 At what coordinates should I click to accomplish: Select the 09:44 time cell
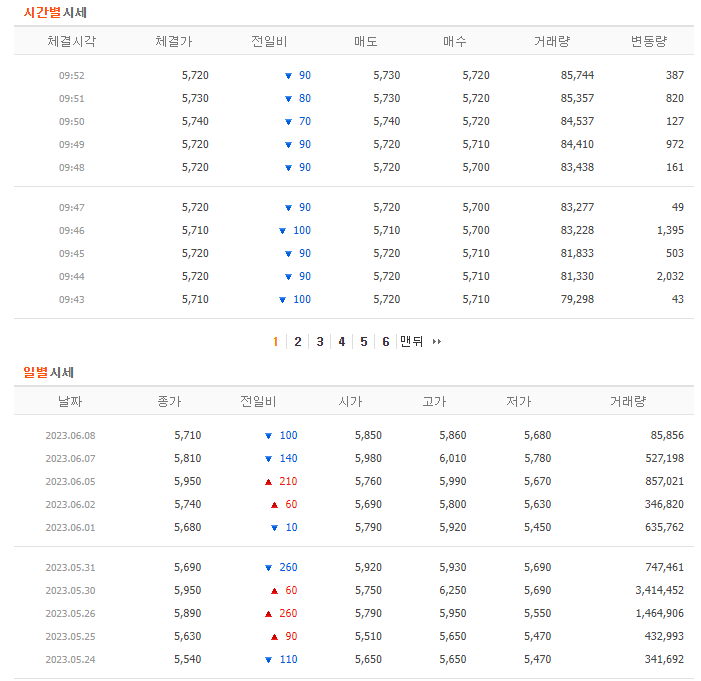pyautogui.click(x=72, y=277)
